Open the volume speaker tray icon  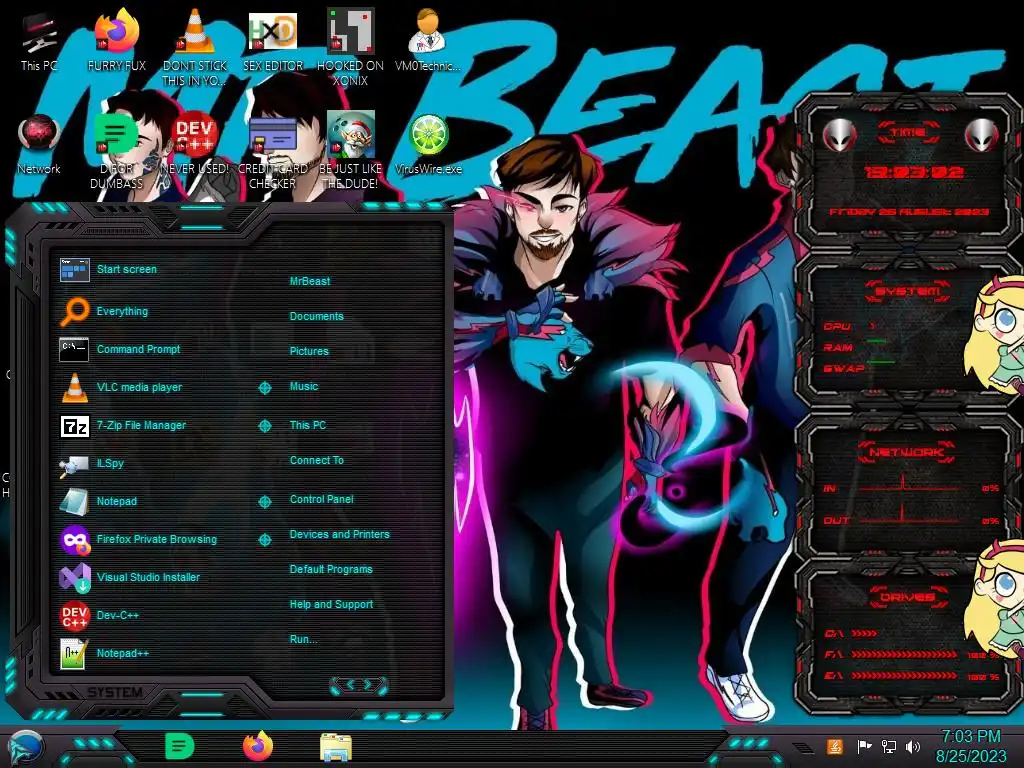tap(913, 746)
